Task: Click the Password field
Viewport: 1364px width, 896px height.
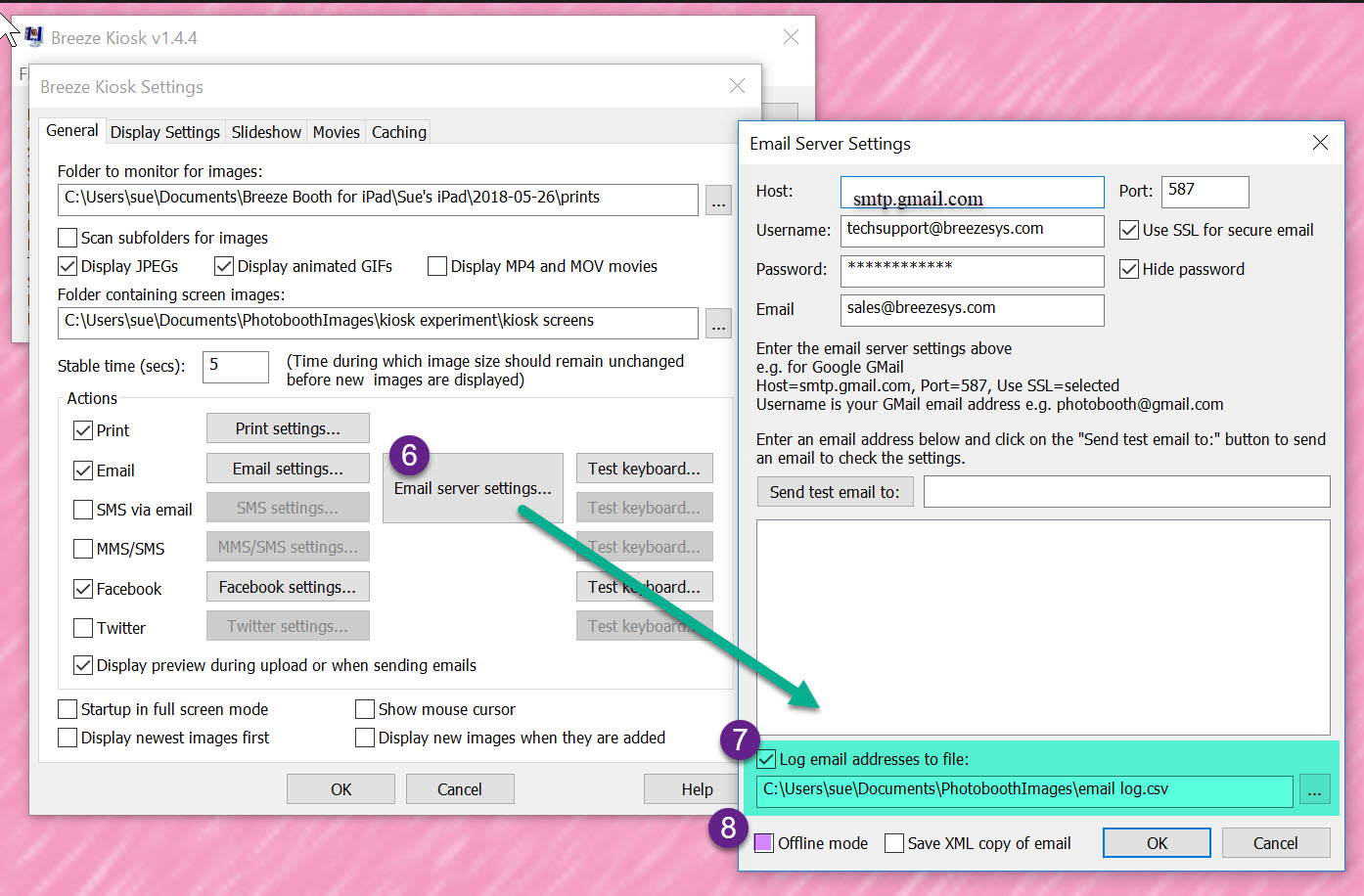Action: coord(972,271)
